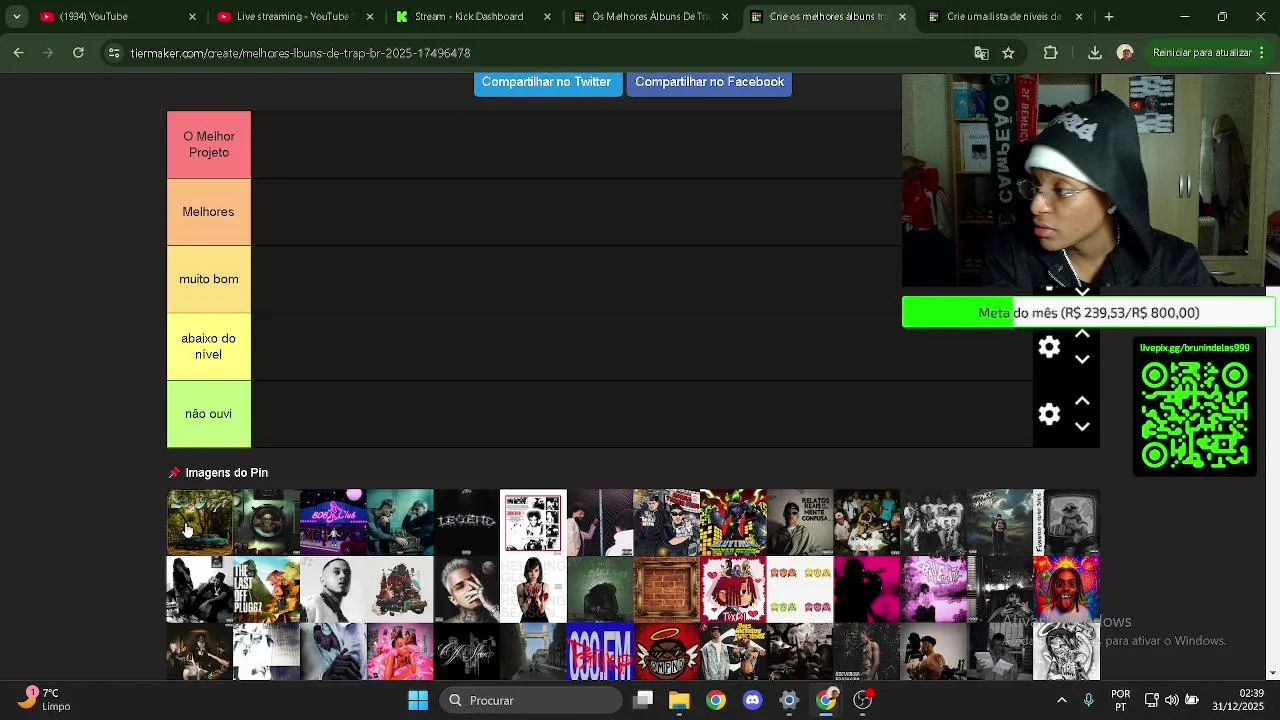Click the livepix.gg/brunindelas999 QR code
Image resolution: width=1280 pixels, height=720 pixels.
pos(1194,414)
